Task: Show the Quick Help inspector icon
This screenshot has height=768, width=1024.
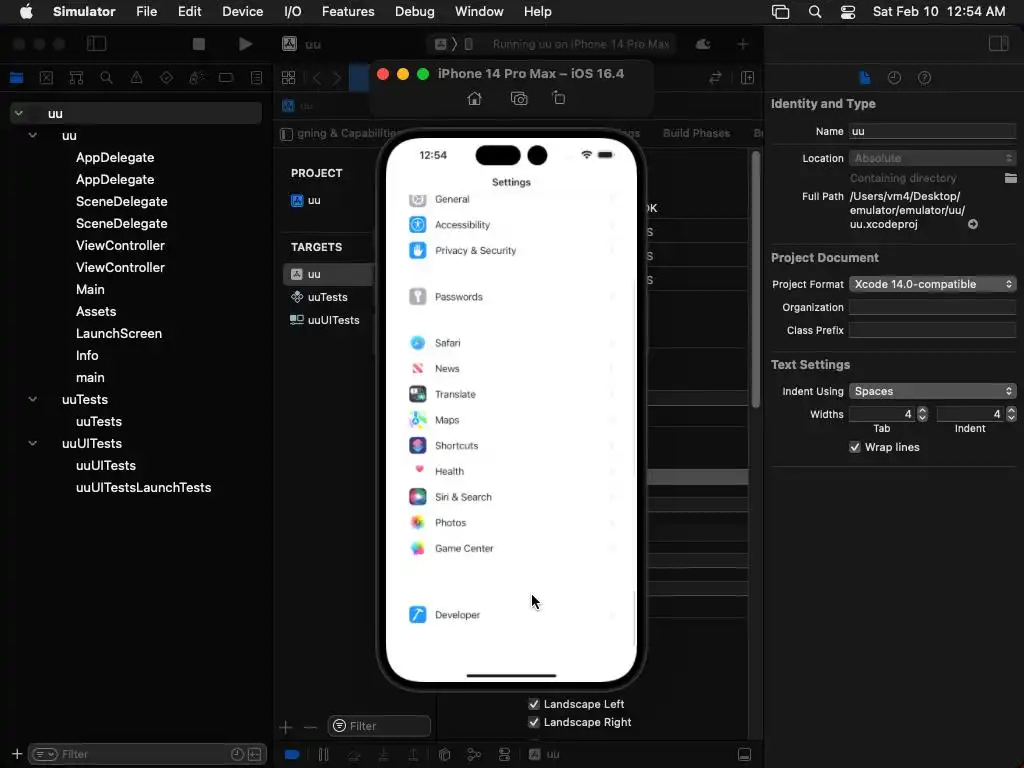Action: coord(925,78)
